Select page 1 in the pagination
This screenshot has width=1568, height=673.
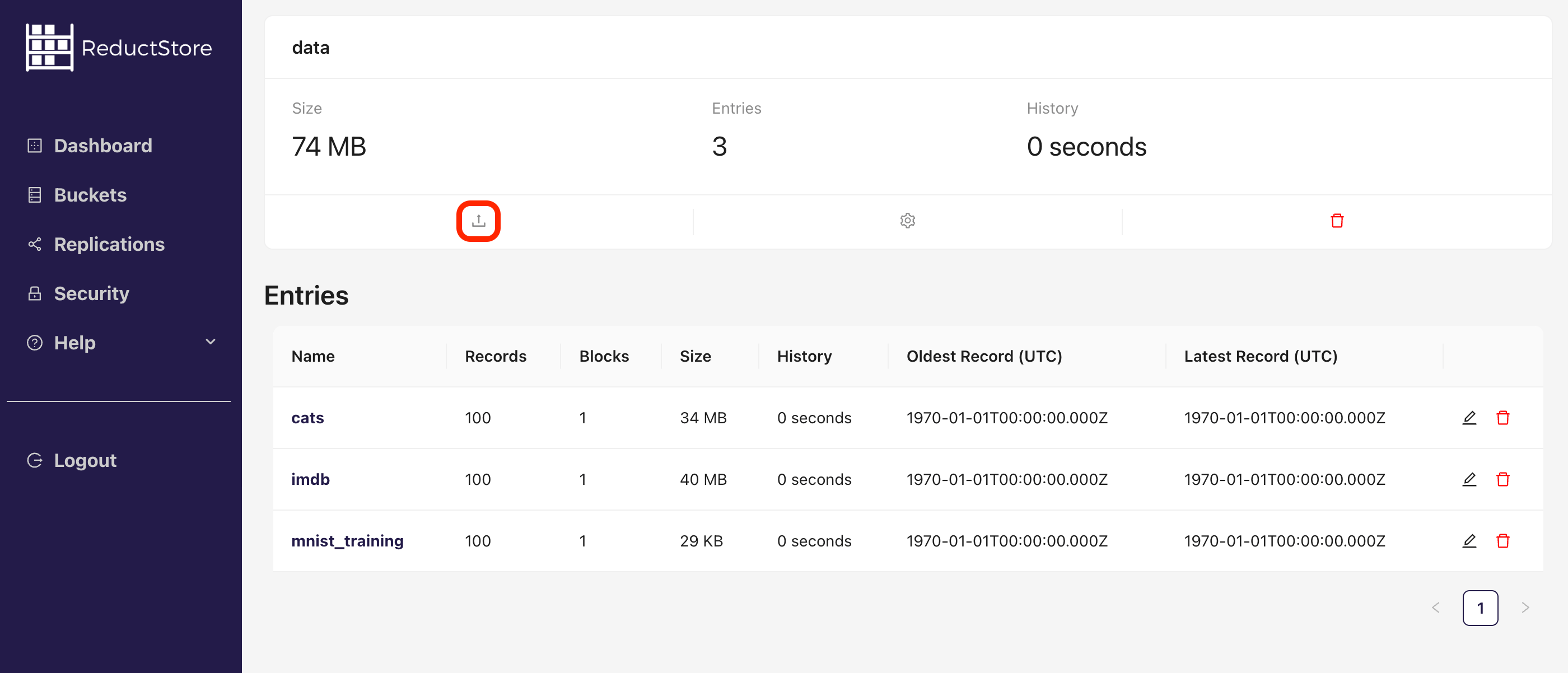tap(1480, 607)
